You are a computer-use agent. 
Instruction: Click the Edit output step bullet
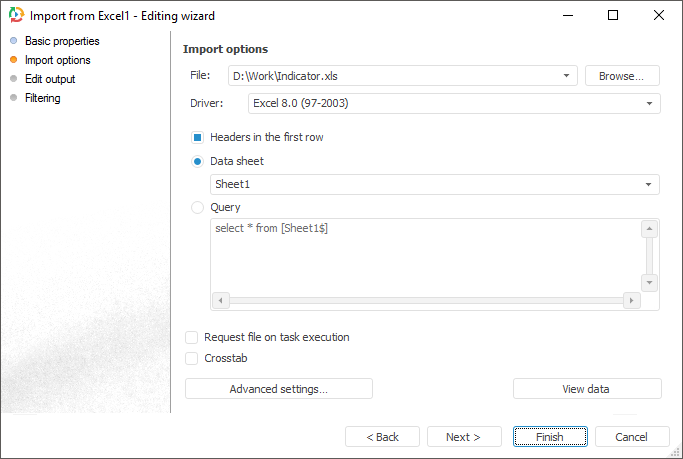click(x=13, y=79)
